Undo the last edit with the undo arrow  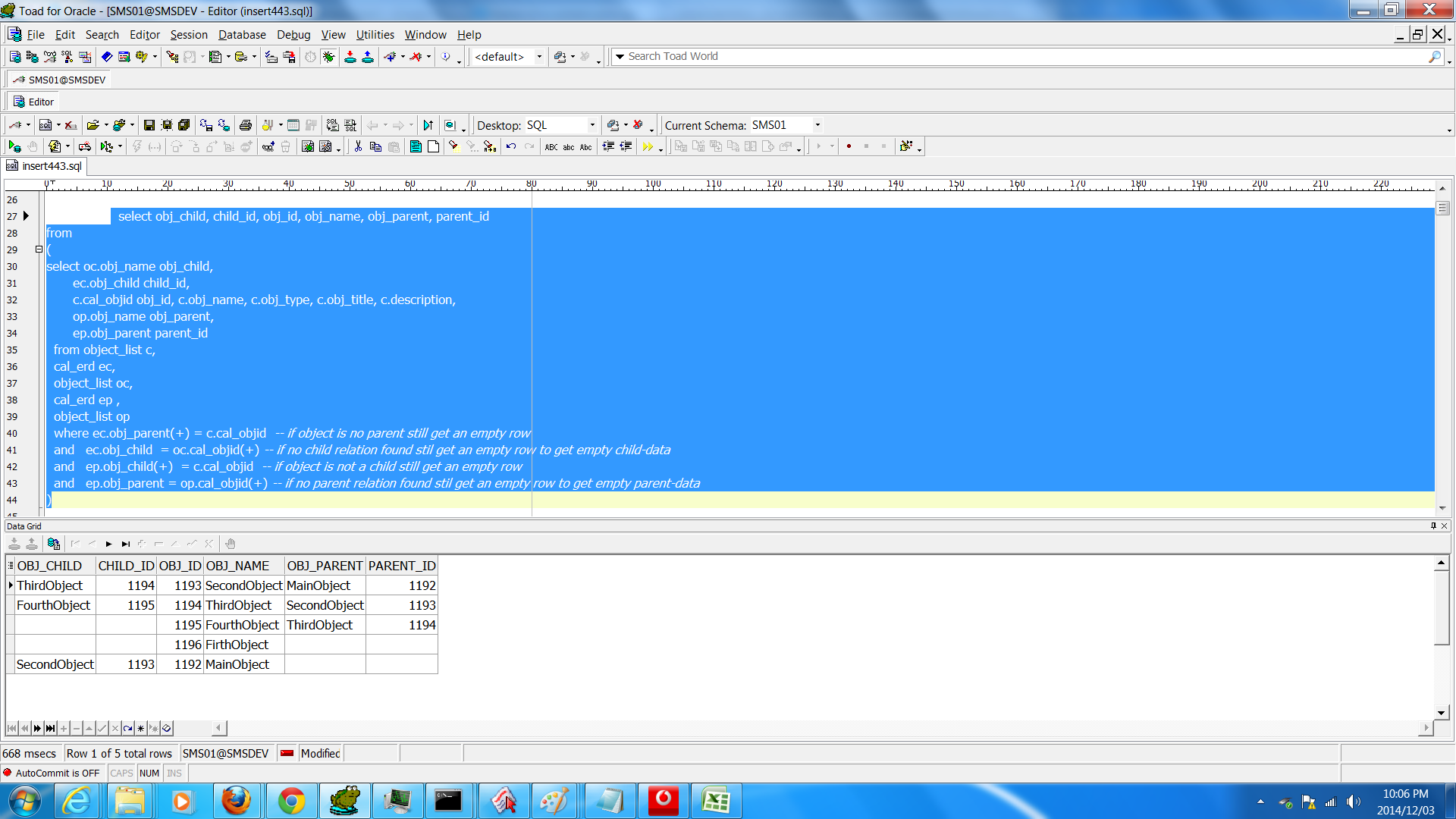(510, 146)
